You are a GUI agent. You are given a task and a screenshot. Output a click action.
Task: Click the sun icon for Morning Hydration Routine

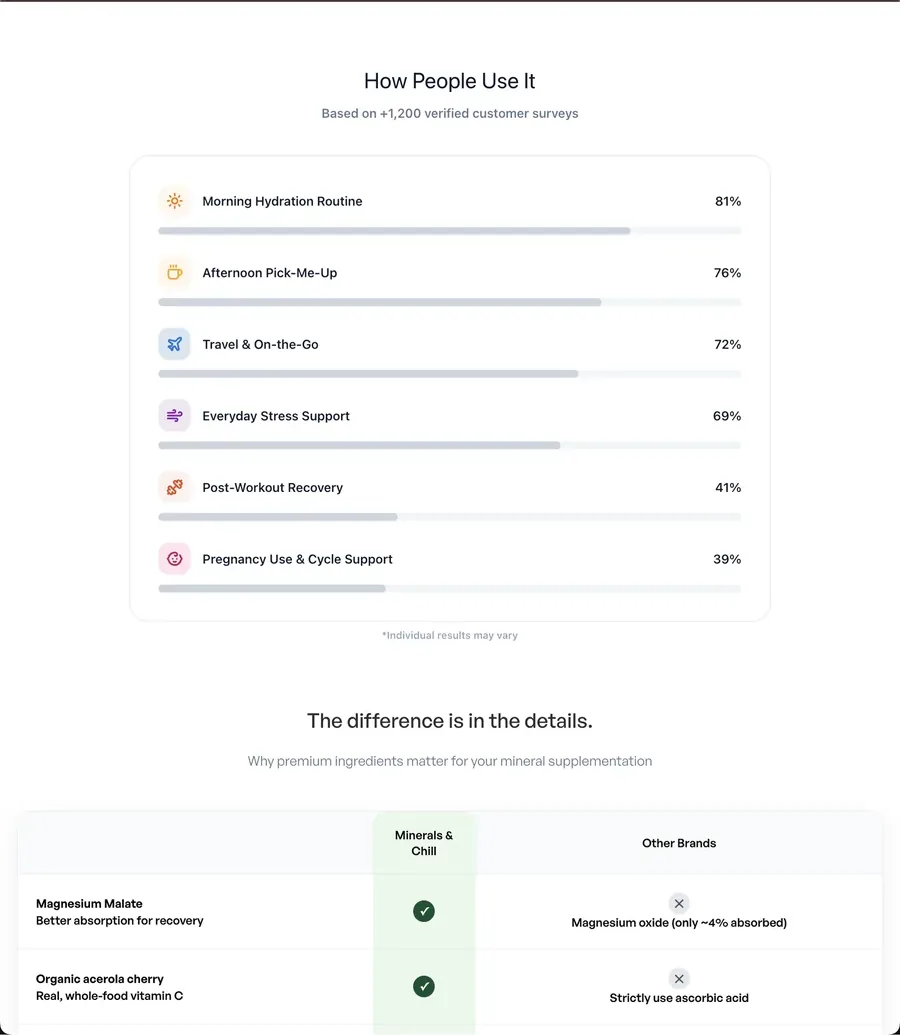coord(174,201)
